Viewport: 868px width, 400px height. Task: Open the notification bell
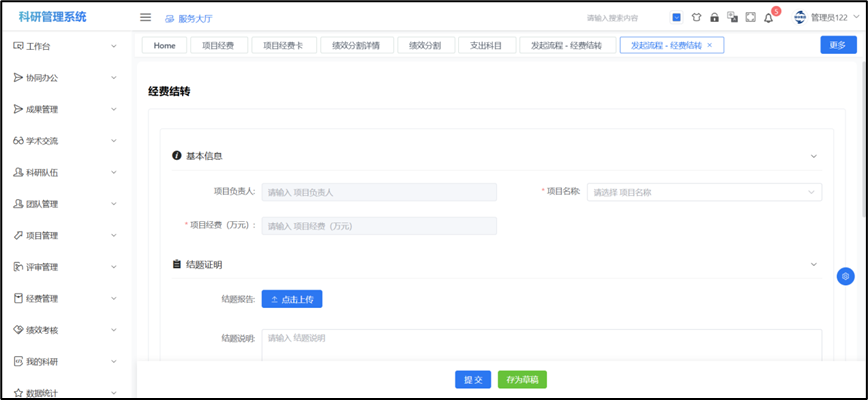768,17
